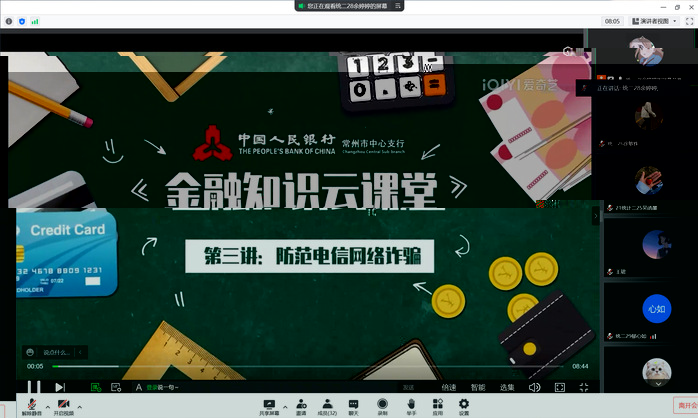Open danmaku settings icon
The height and width of the screenshot is (418, 698).
pos(116,387)
